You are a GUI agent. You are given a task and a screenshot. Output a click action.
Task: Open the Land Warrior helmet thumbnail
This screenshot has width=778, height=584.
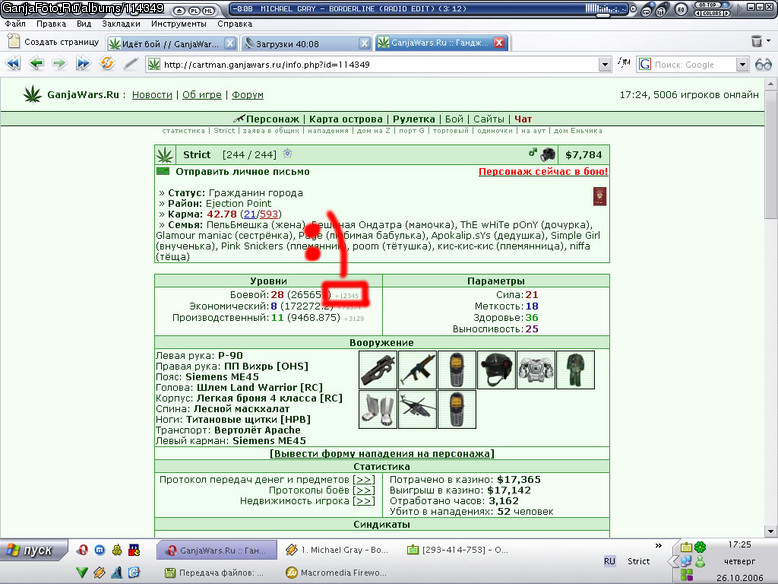pyautogui.click(x=496, y=369)
